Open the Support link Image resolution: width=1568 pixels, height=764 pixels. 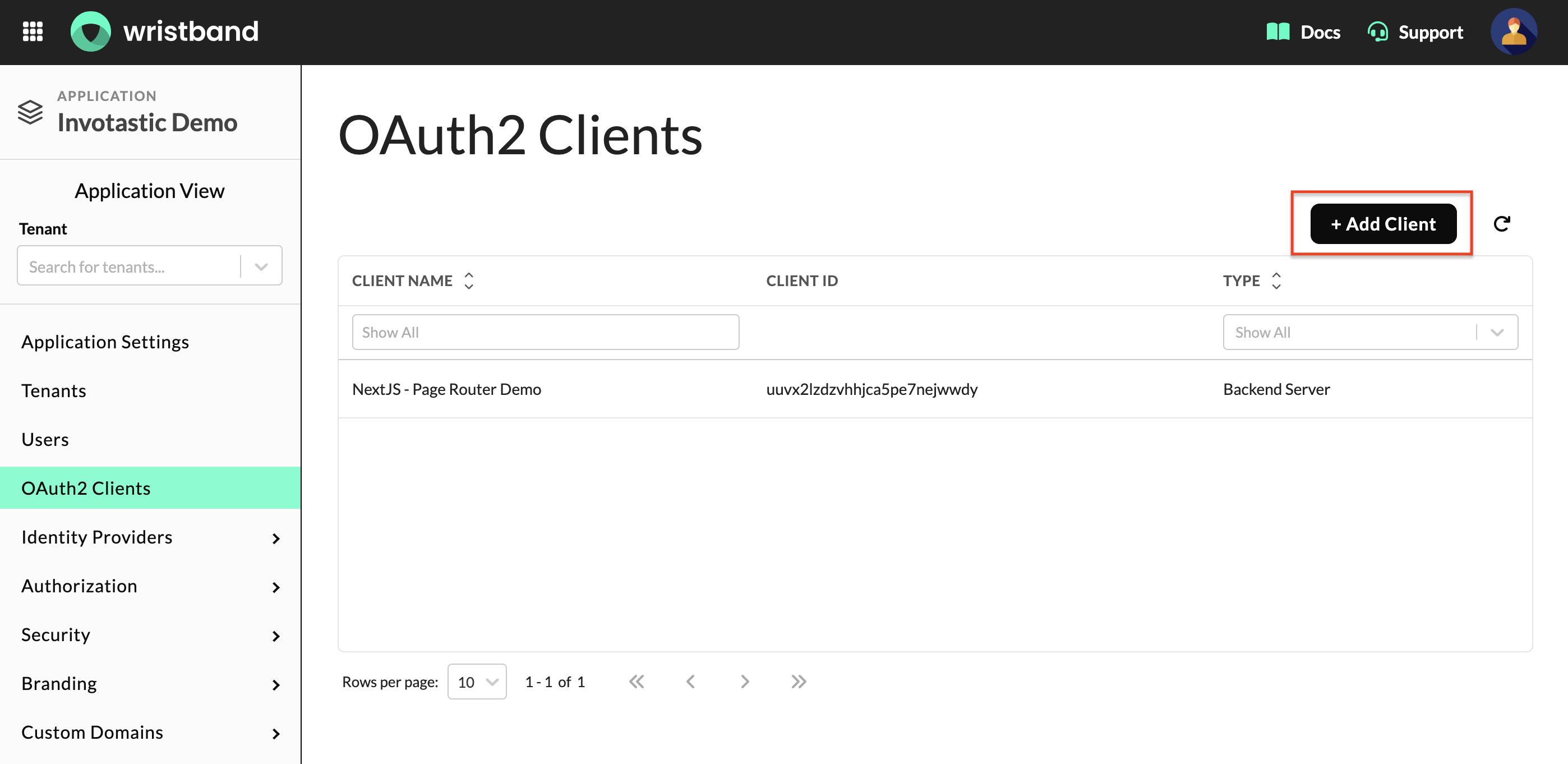click(1431, 31)
